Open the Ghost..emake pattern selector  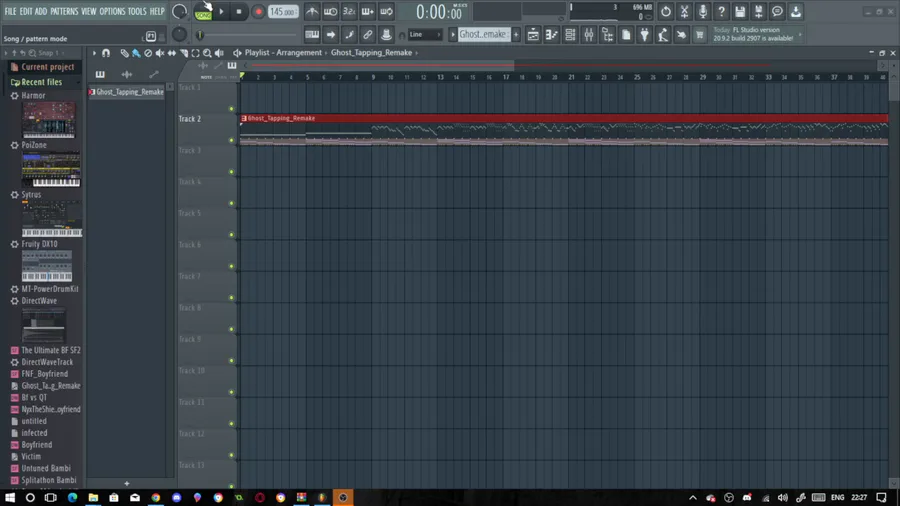[482, 34]
